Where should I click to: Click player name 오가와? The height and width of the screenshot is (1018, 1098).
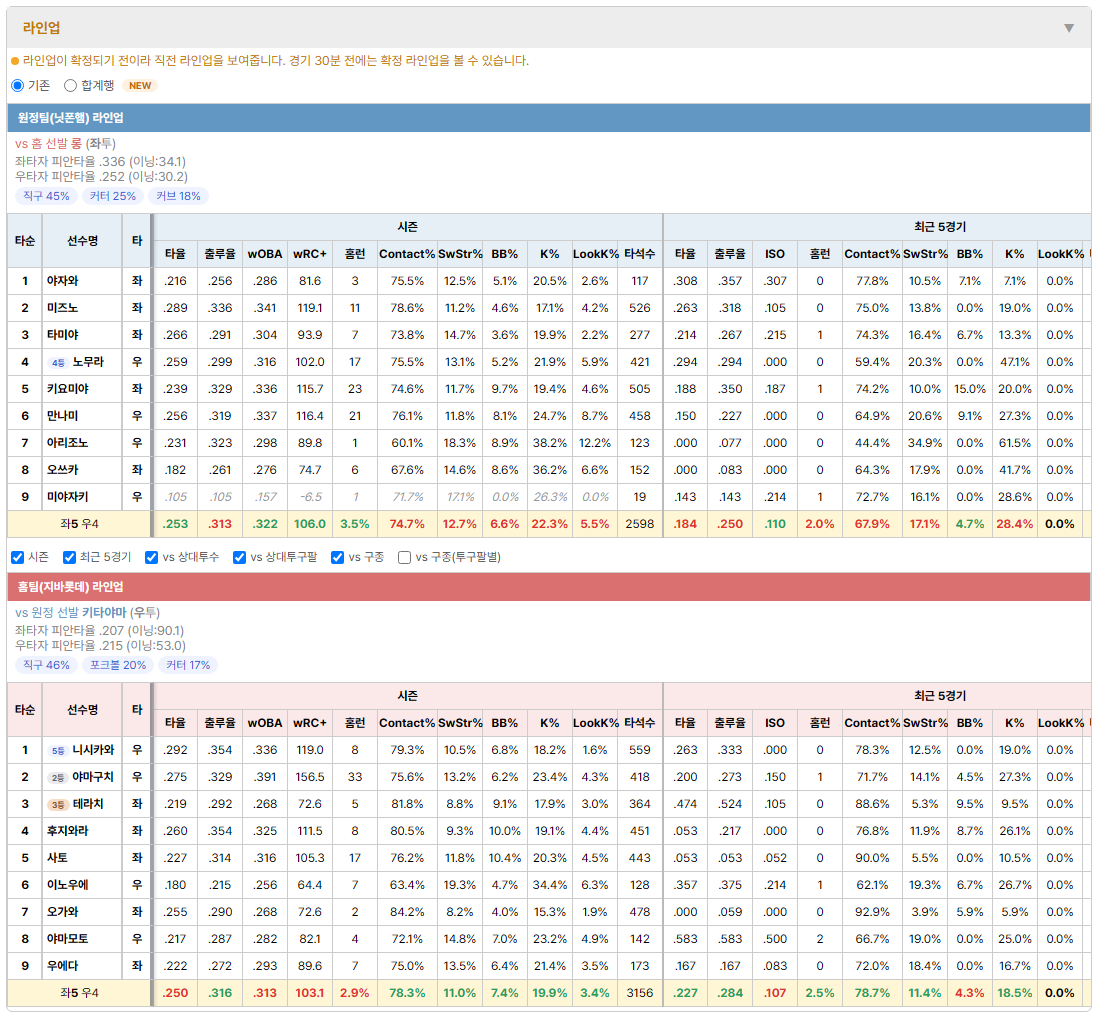coord(63,912)
